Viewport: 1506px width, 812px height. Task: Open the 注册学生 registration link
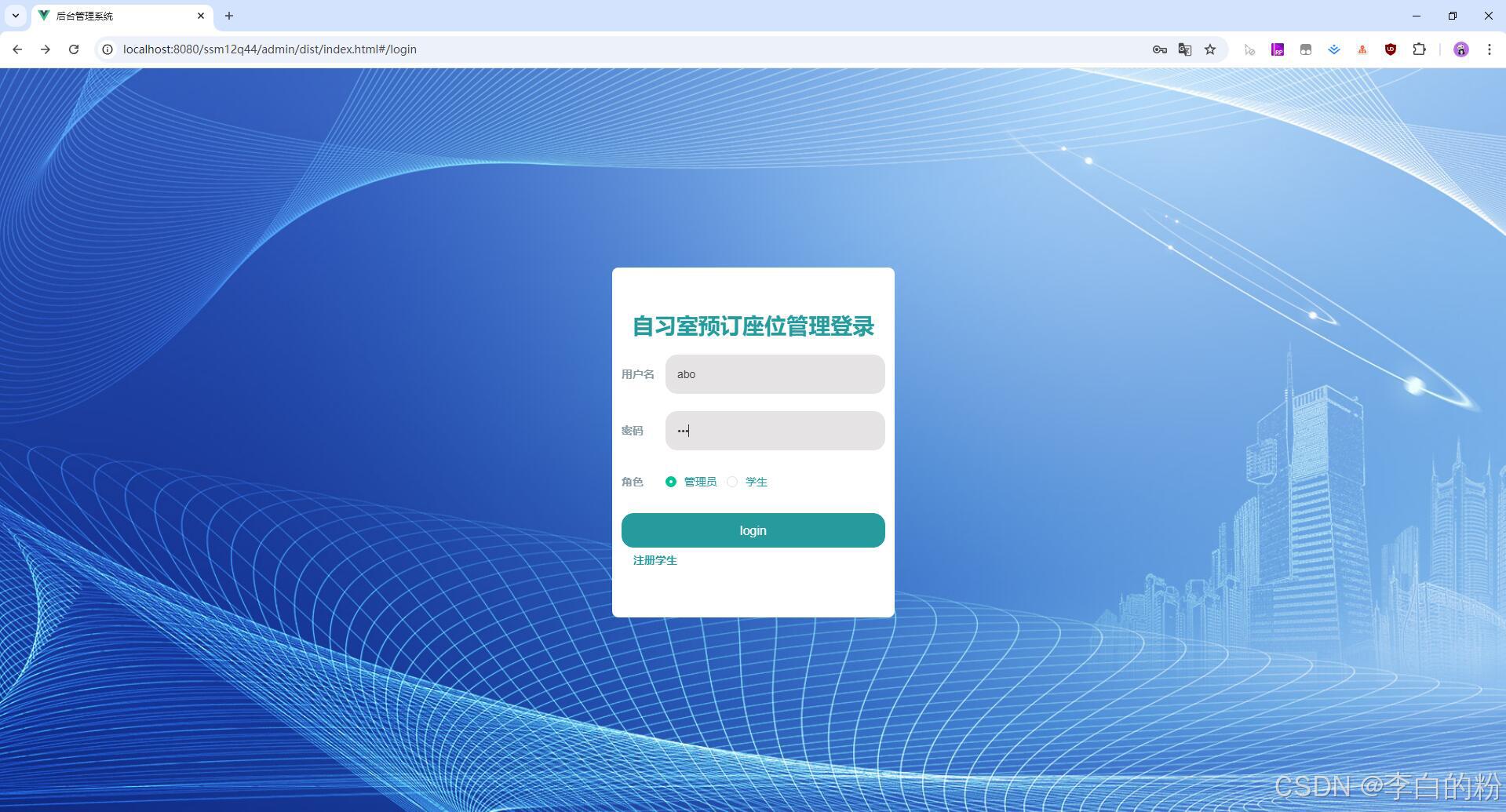(x=655, y=560)
